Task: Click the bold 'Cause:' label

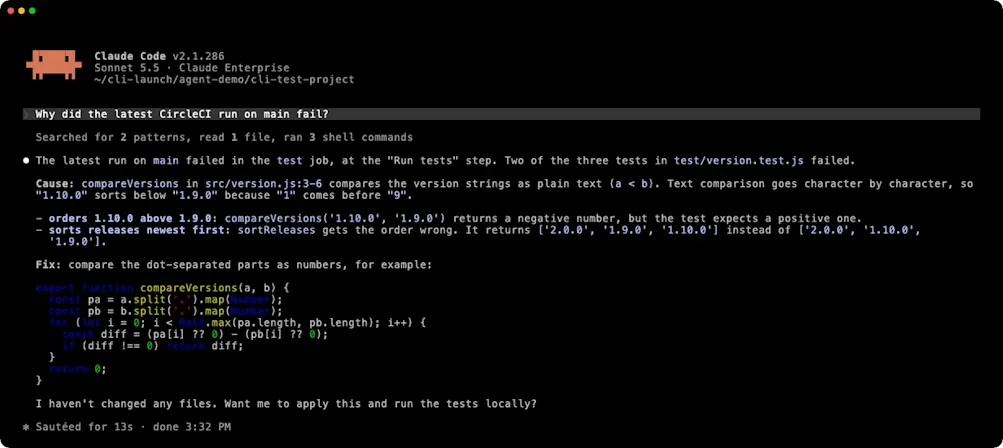Action: pyautogui.click(x=55, y=184)
